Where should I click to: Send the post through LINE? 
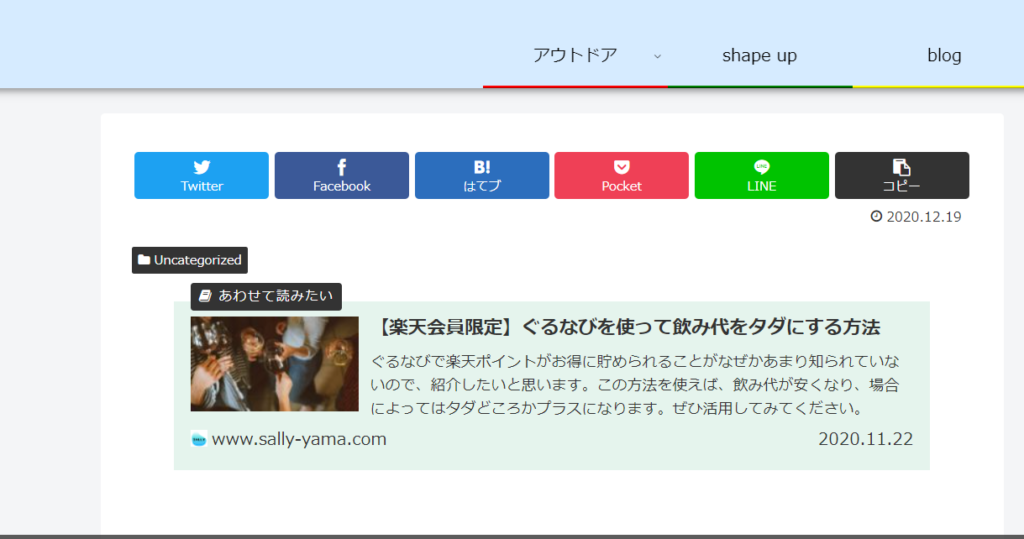pos(761,175)
